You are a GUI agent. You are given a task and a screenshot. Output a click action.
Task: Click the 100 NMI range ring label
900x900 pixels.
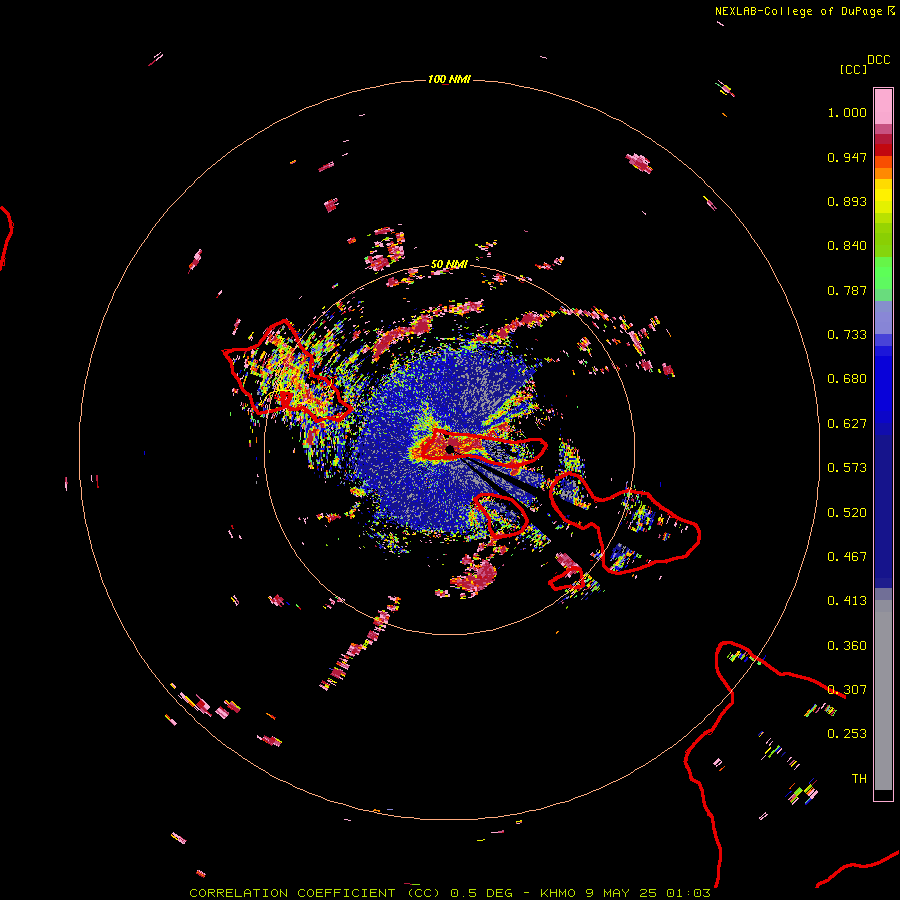coord(449,79)
